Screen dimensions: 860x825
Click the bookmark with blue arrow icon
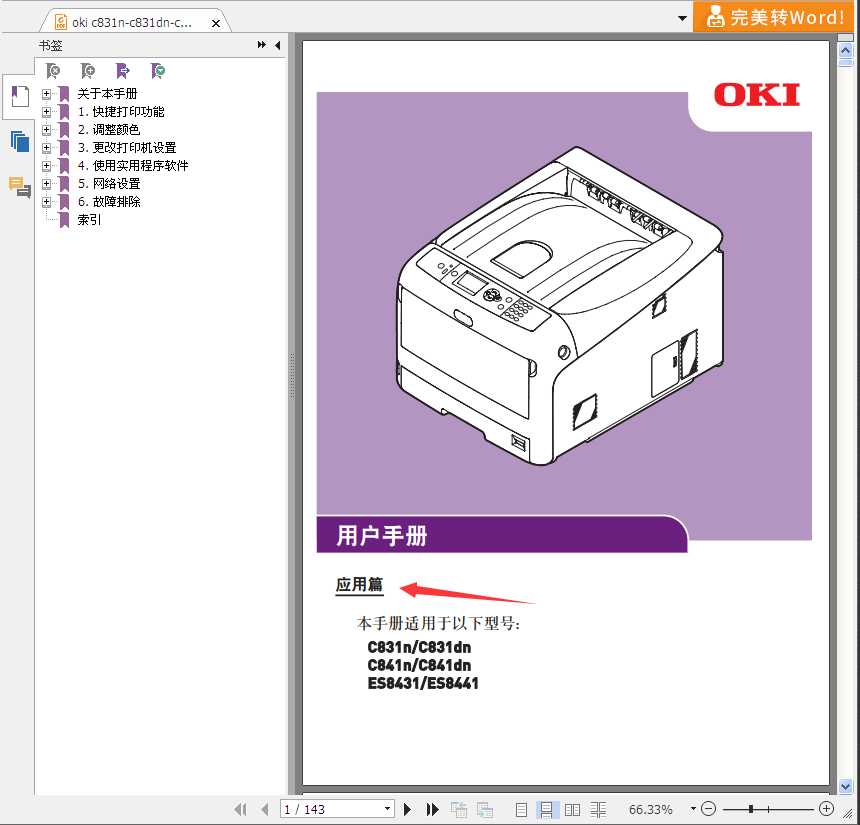(123, 71)
